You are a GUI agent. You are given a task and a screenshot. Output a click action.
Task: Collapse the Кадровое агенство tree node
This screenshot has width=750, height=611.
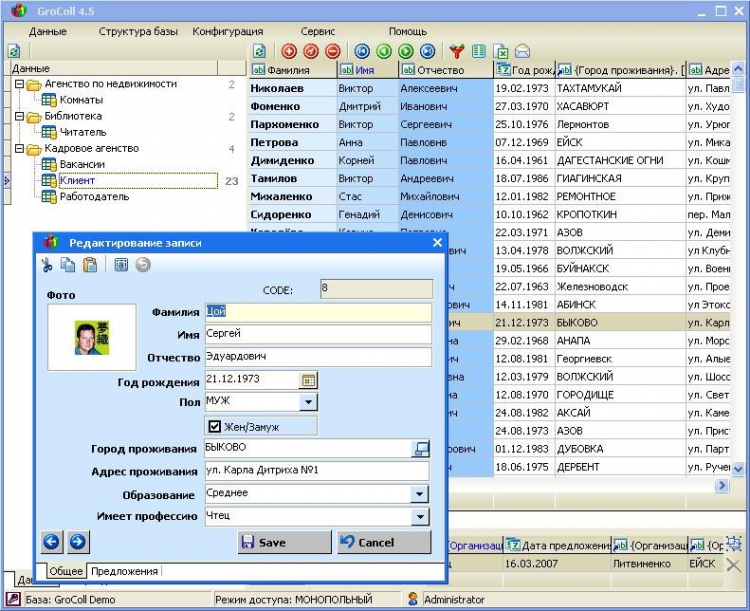[19, 148]
